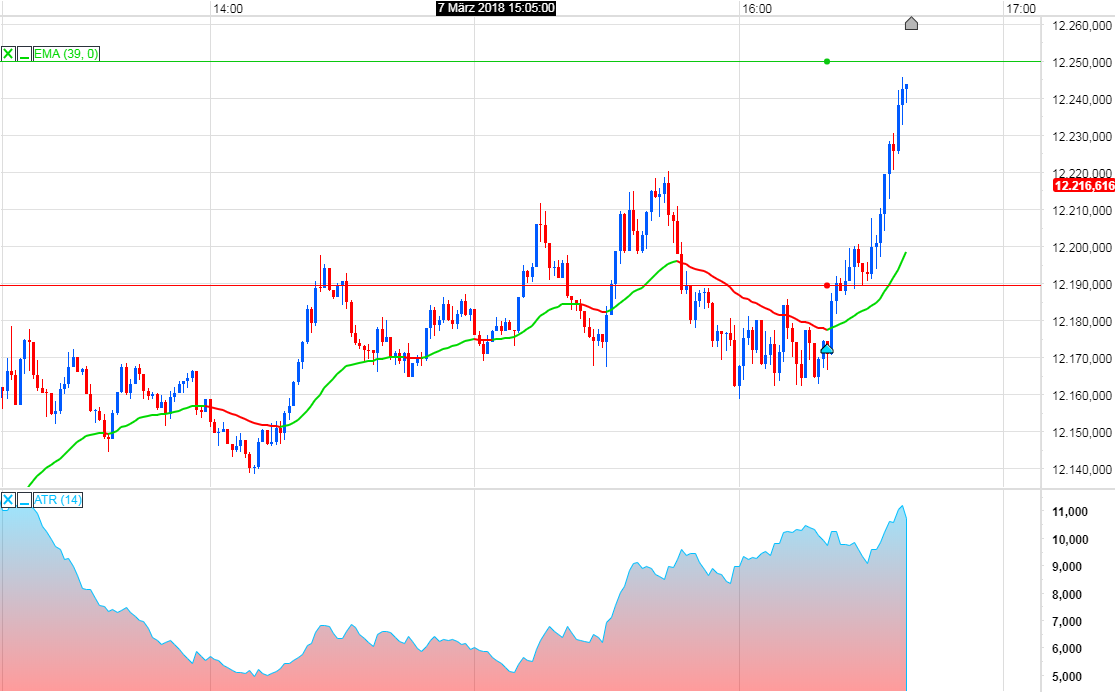Remove the ATR (14) indicator via its X icon
1115x697 pixels.
click(7, 500)
